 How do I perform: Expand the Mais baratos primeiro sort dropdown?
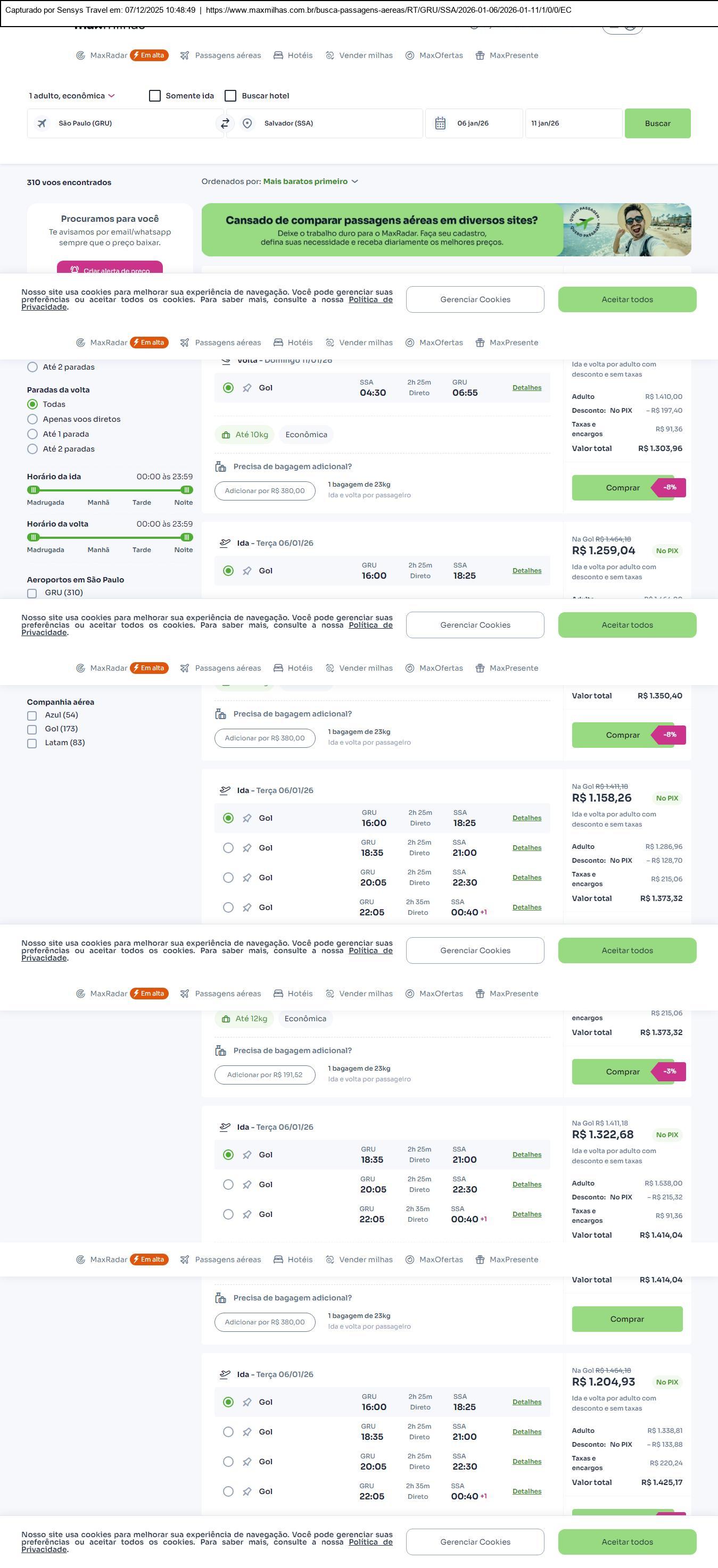[x=311, y=181]
